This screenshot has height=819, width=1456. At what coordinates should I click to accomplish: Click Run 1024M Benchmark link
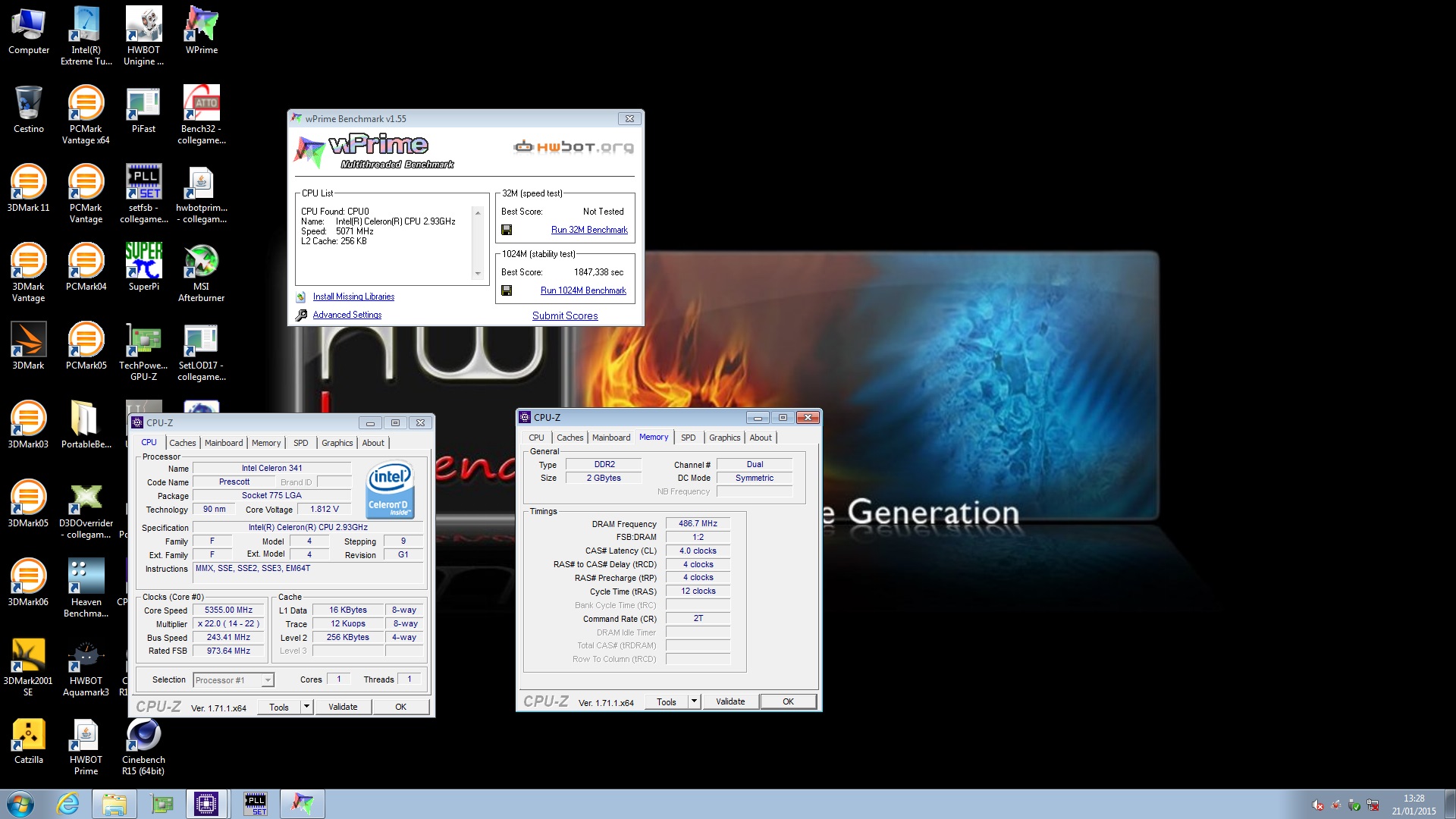click(x=583, y=290)
